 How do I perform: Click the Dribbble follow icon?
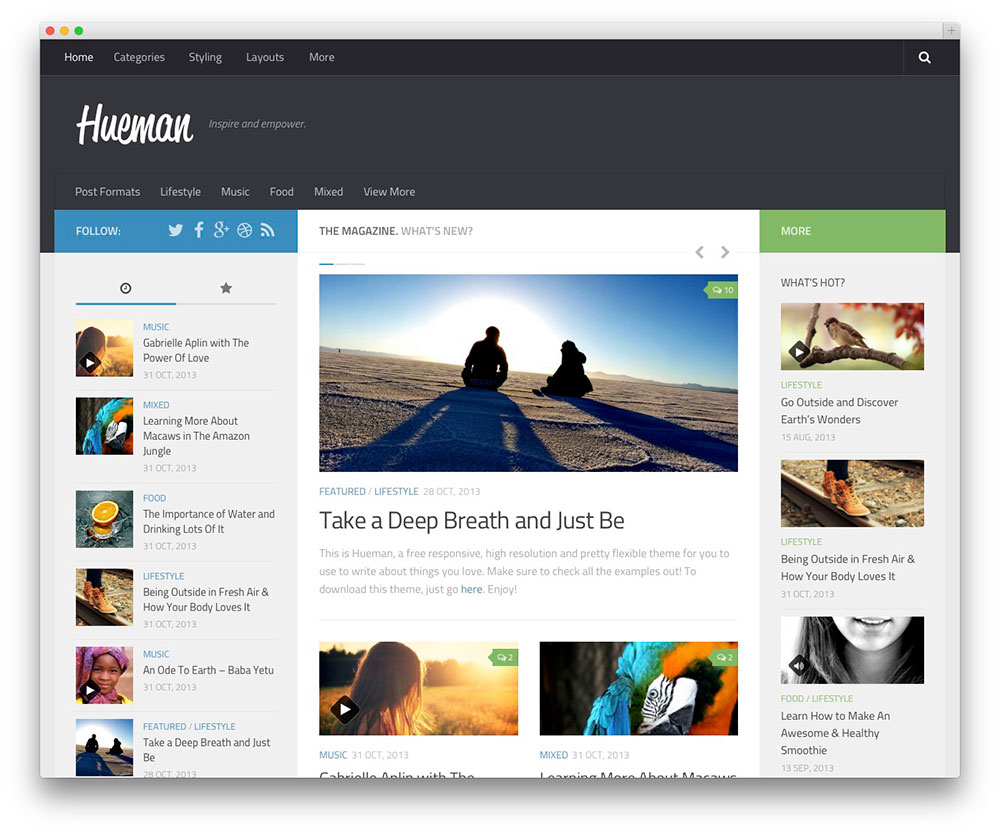[245, 231]
